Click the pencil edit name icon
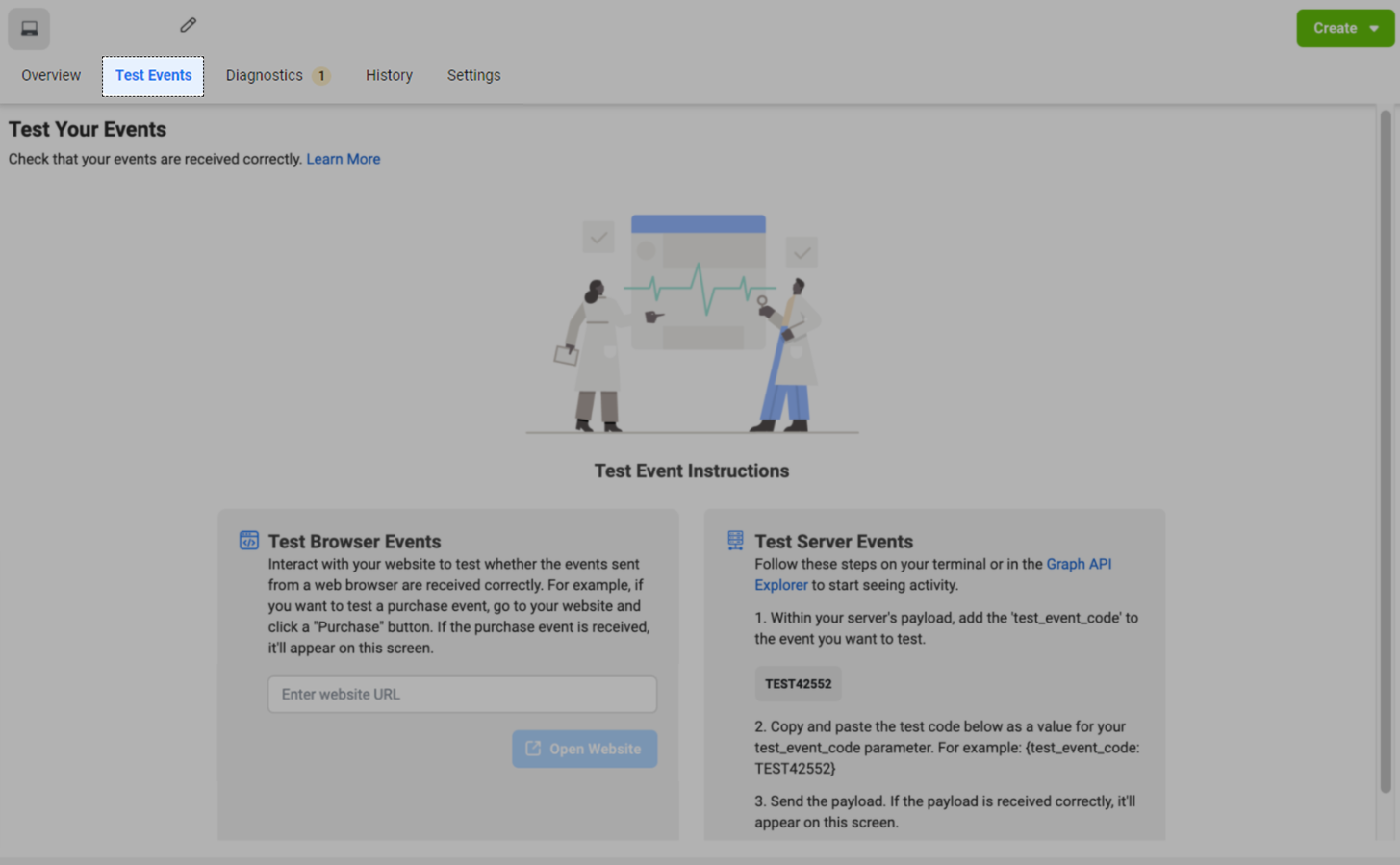 (188, 25)
